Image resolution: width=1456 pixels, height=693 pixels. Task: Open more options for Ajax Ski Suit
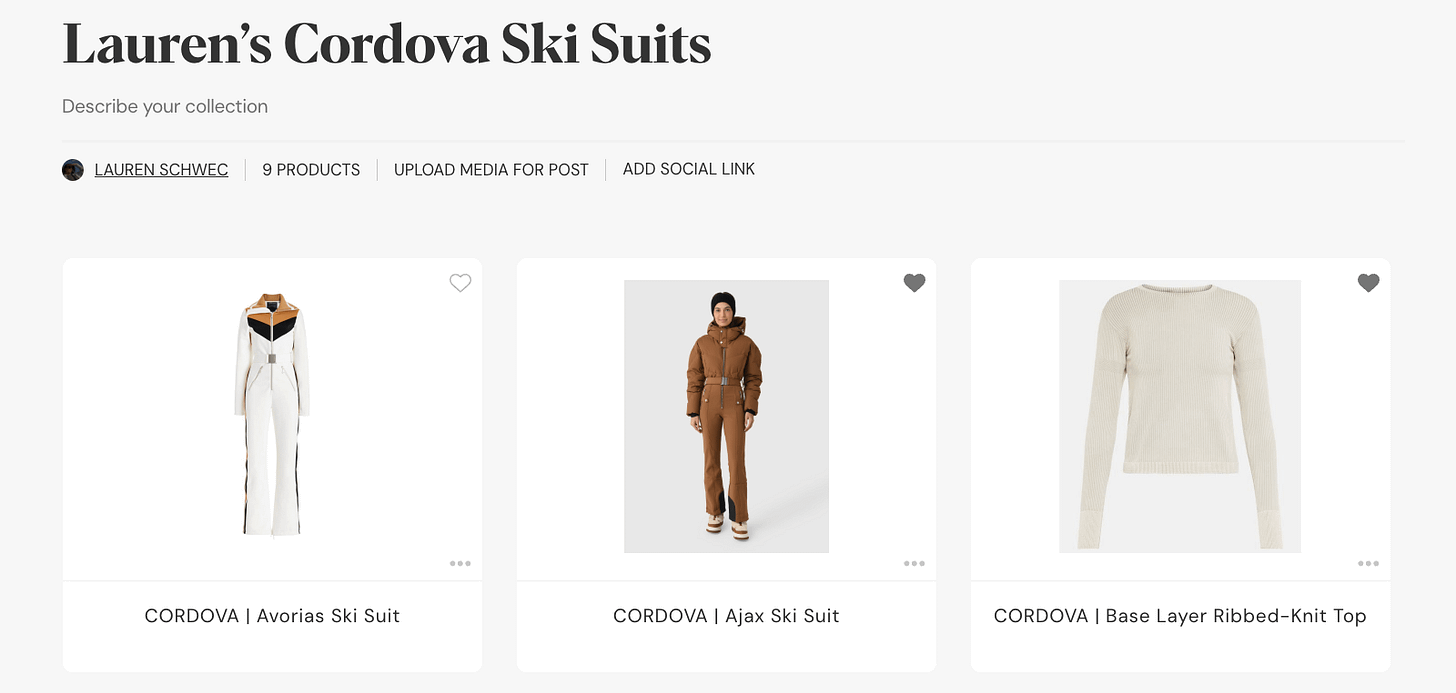(914, 563)
